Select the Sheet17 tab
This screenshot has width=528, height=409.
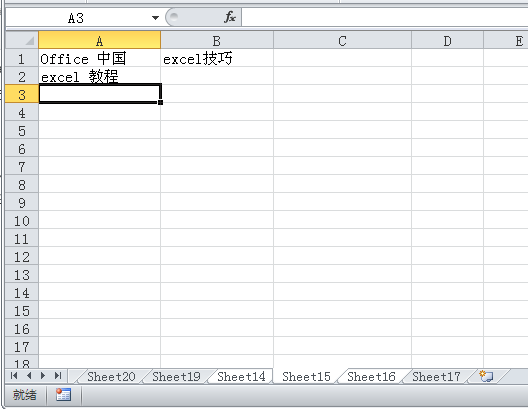coord(436,376)
